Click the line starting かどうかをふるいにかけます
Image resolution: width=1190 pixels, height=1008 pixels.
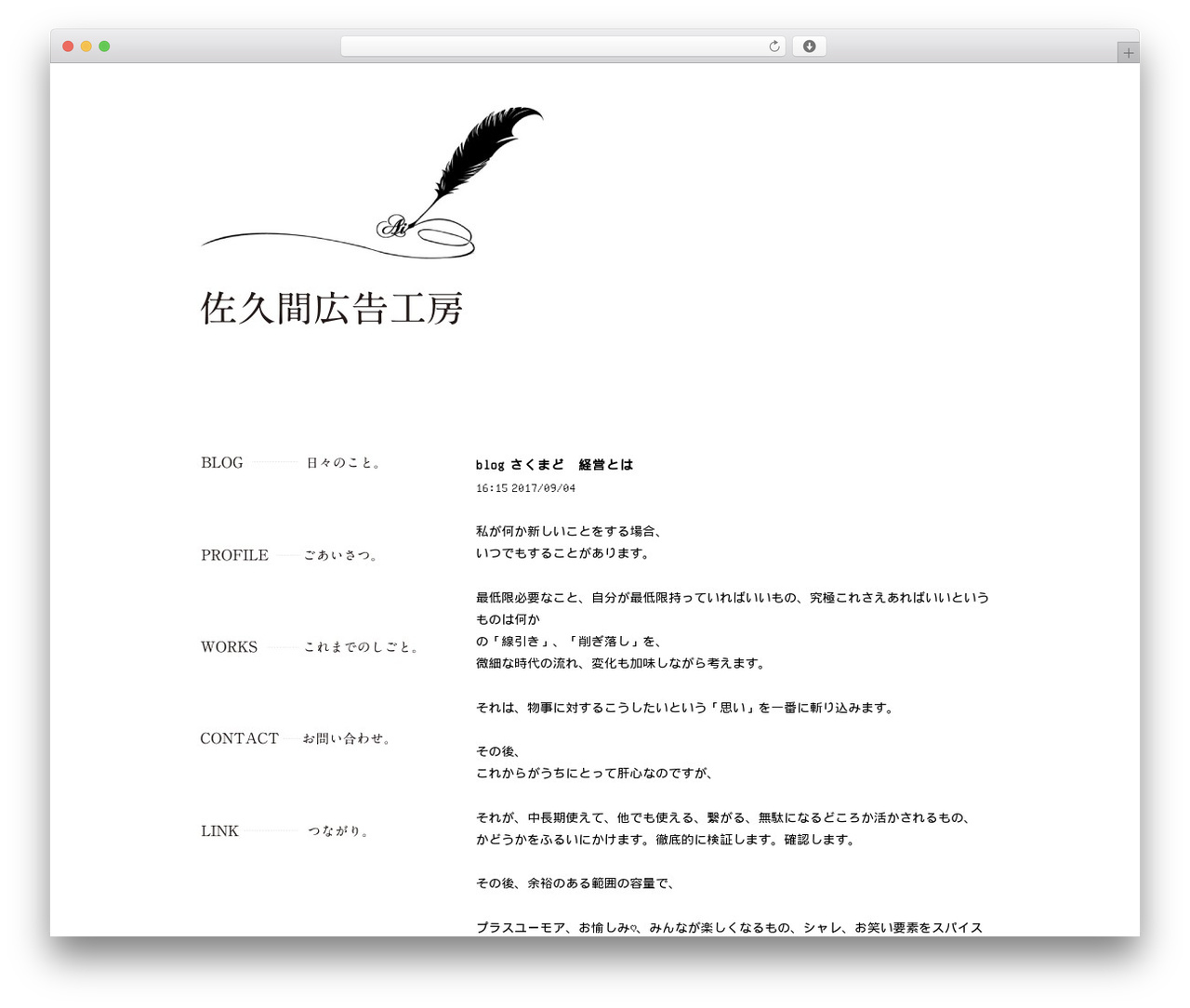coord(666,840)
